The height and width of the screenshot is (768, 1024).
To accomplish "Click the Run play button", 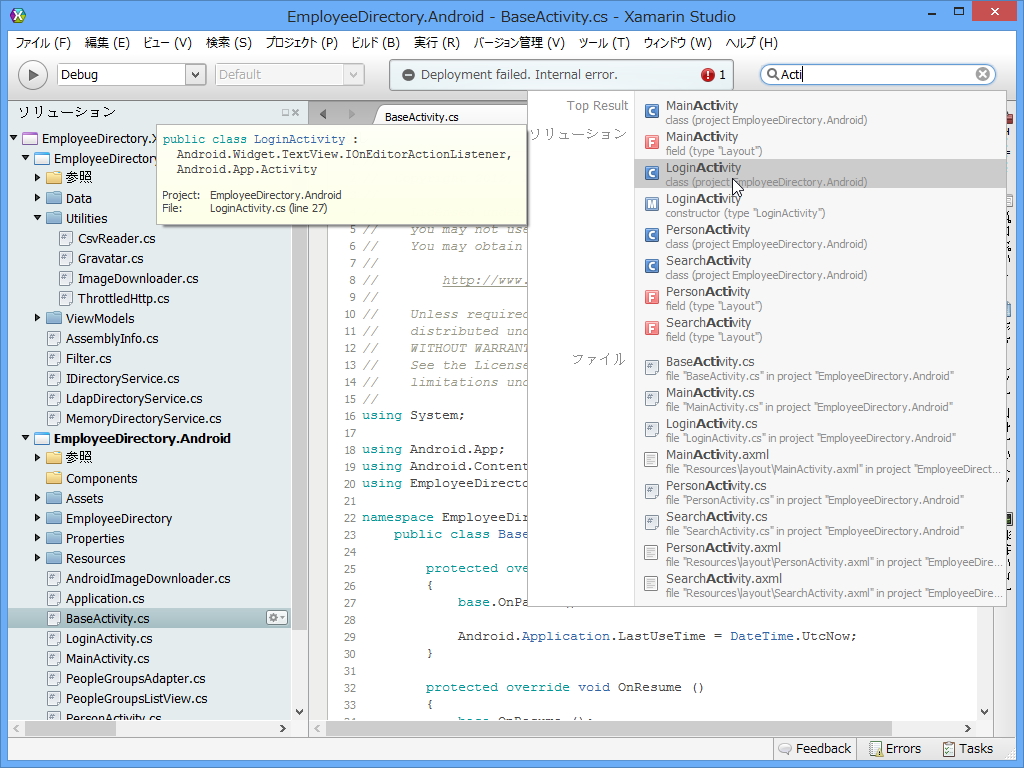I will (33, 74).
